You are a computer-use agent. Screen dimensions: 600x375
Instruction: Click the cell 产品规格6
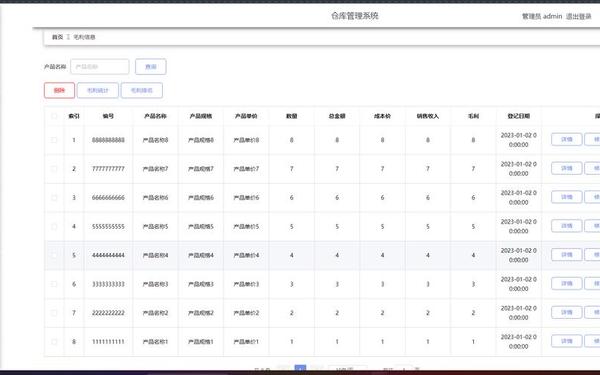click(201, 197)
